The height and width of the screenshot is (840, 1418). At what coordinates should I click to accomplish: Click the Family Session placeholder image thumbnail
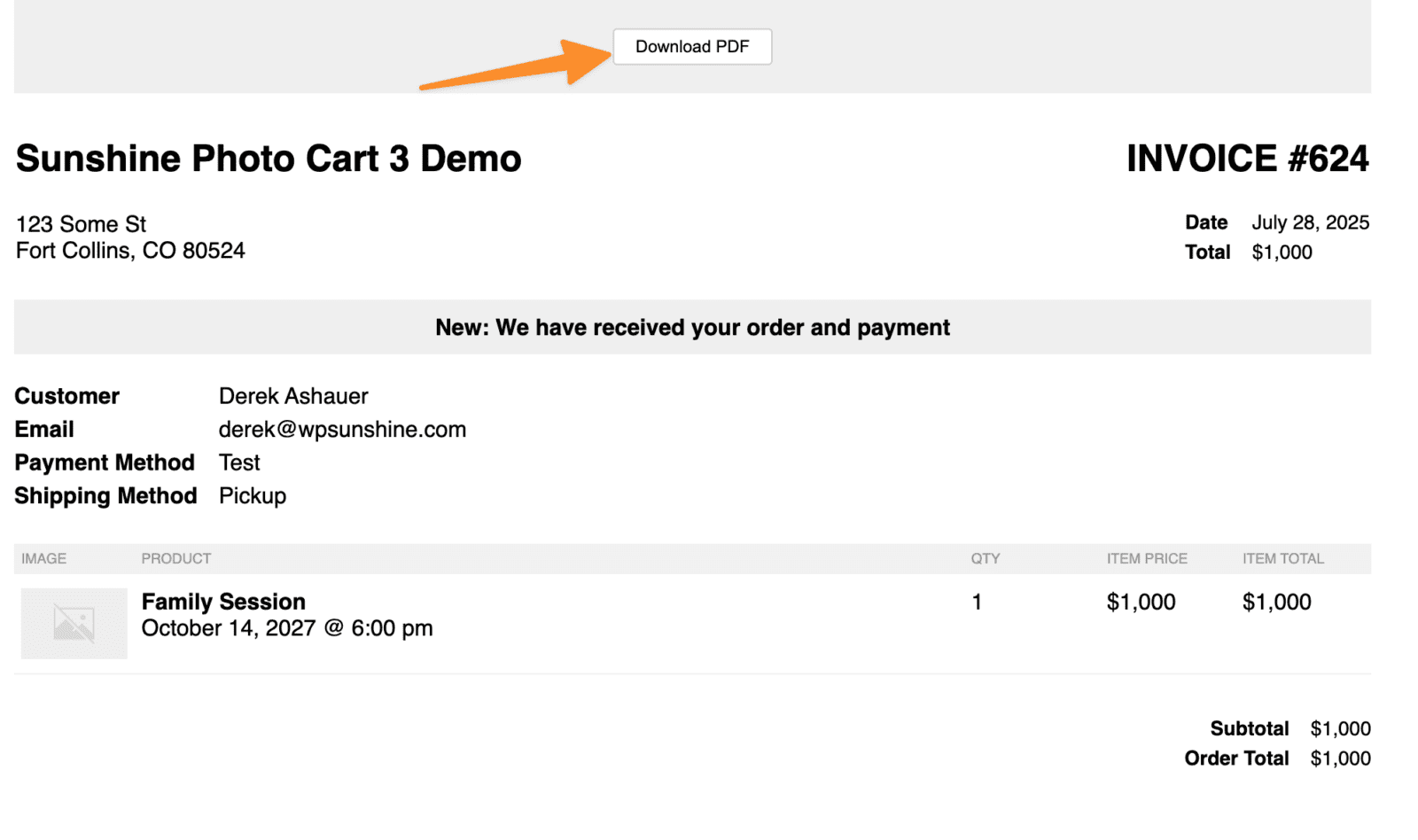(x=74, y=623)
